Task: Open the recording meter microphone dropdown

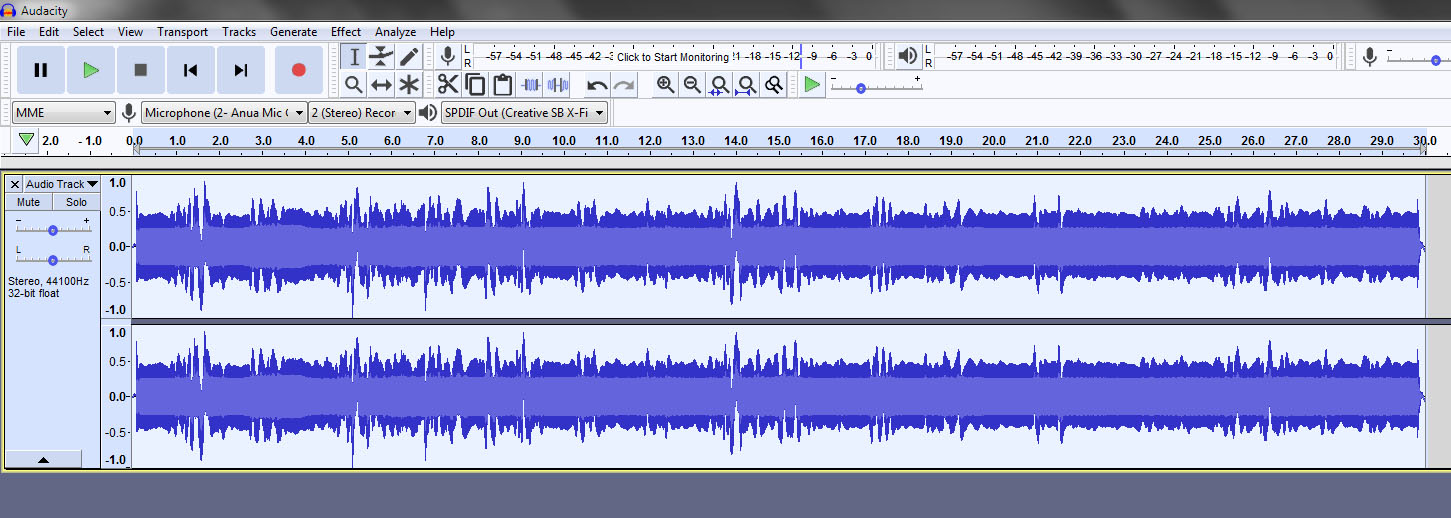Action: tap(448, 57)
